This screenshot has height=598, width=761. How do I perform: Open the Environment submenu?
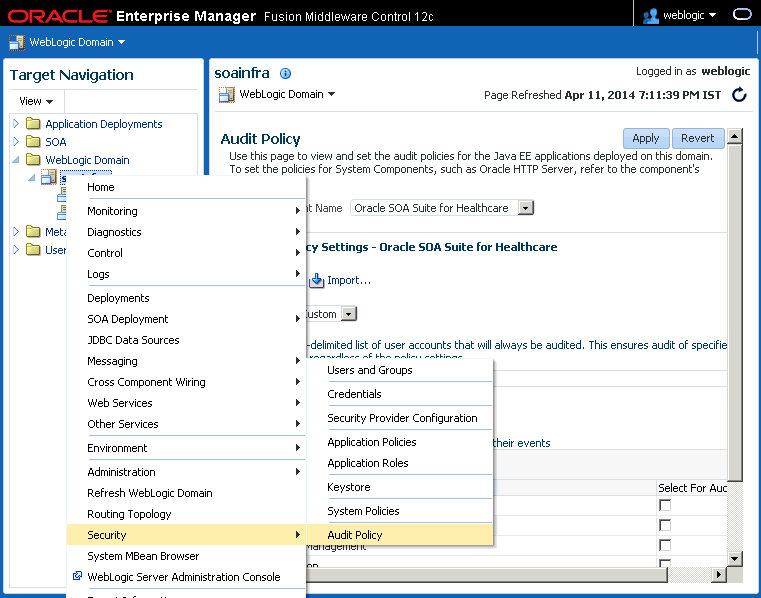[x=186, y=448]
